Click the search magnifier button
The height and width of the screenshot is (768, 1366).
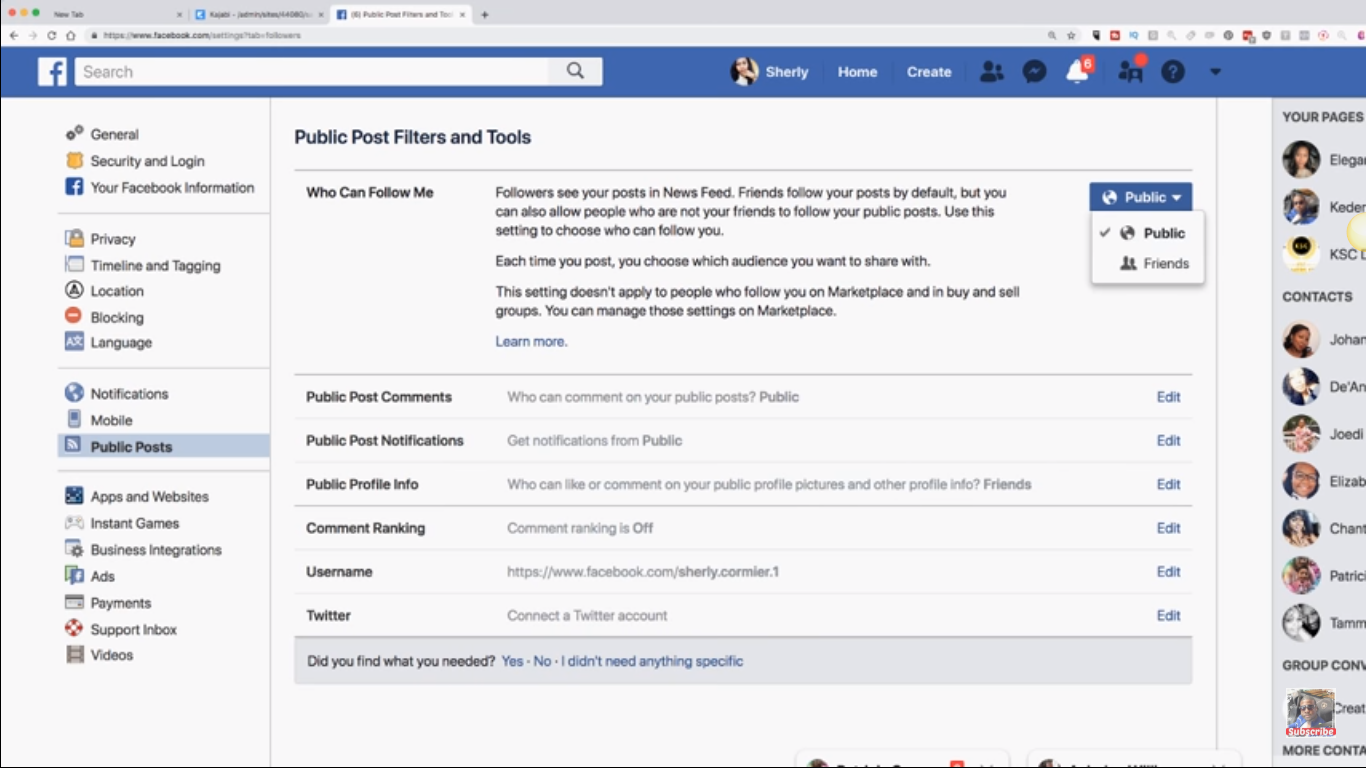(575, 71)
